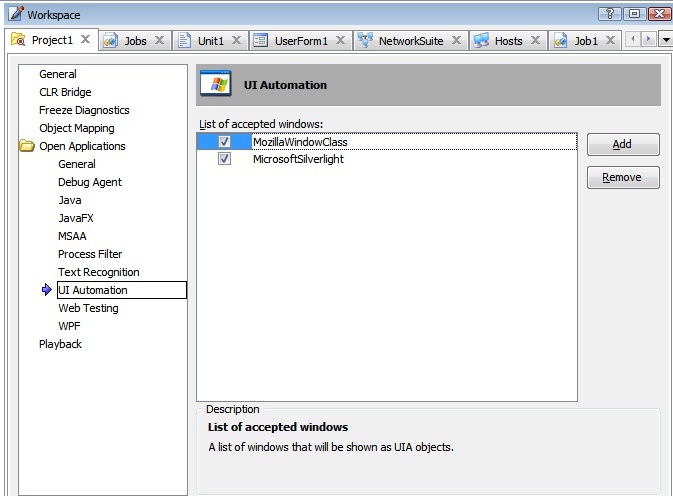Image resolution: width=673 pixels, height=496 pixels.
Task: Click the Remove button
Action: click(622, 178)
